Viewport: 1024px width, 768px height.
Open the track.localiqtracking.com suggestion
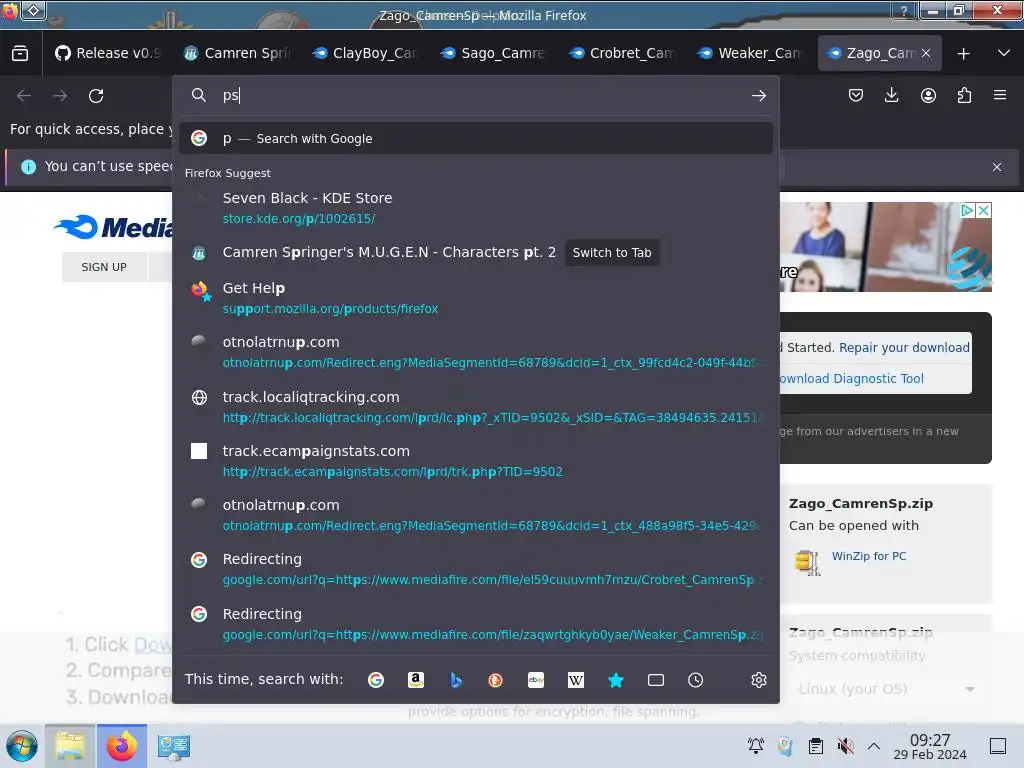point(475,407)
